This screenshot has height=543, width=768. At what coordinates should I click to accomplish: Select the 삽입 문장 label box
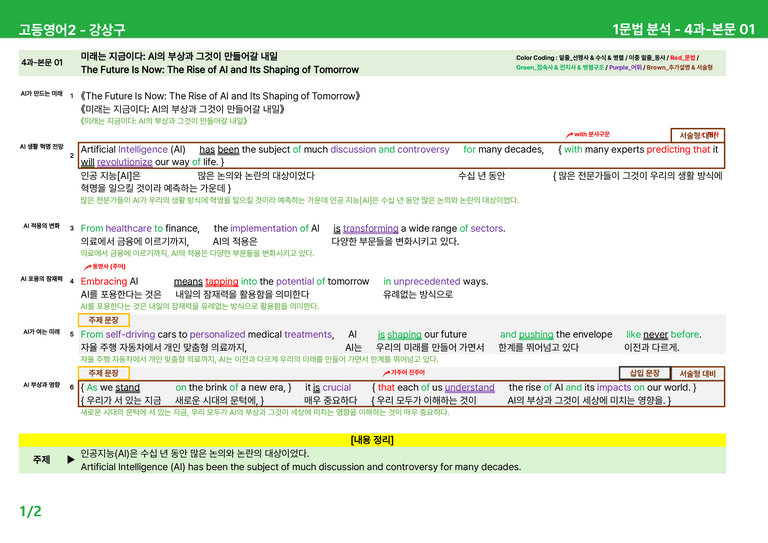point(645,373)
